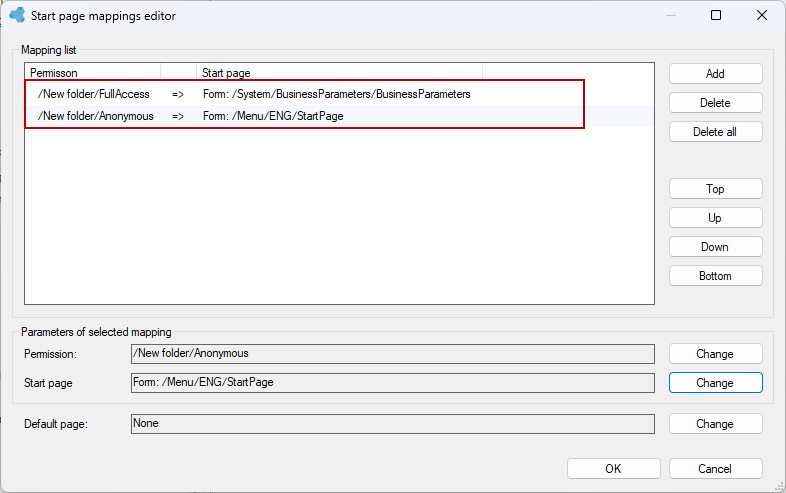The image size is (786, 493).
Task: Select the /New folder/Anonymous mapping row
Action: pyautogui.click(x=339, y=116)
